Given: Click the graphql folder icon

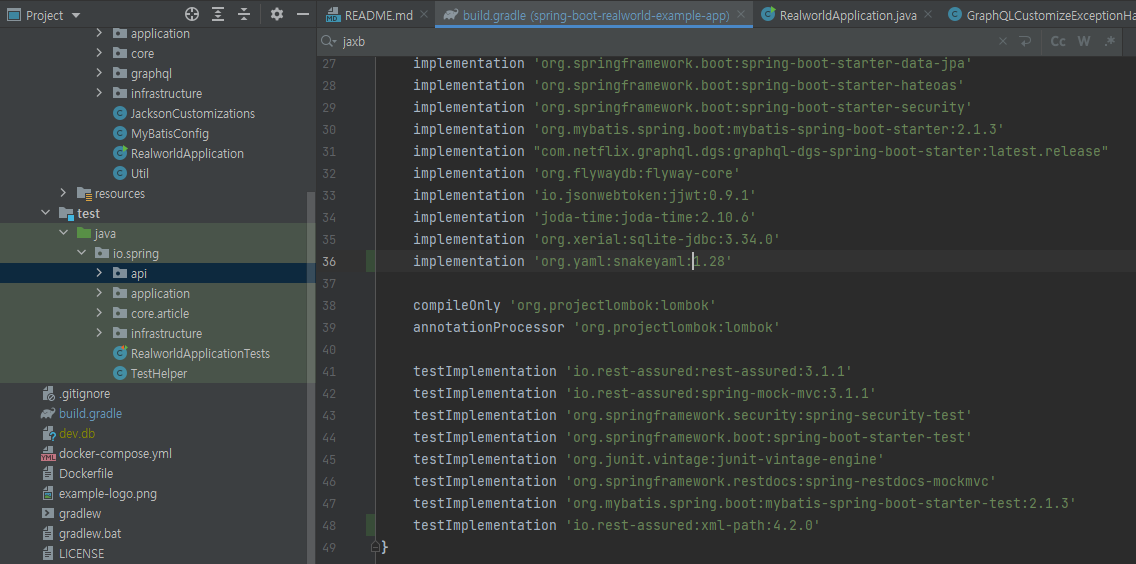Looking at the screenshot, I should [x=120, y=73].
